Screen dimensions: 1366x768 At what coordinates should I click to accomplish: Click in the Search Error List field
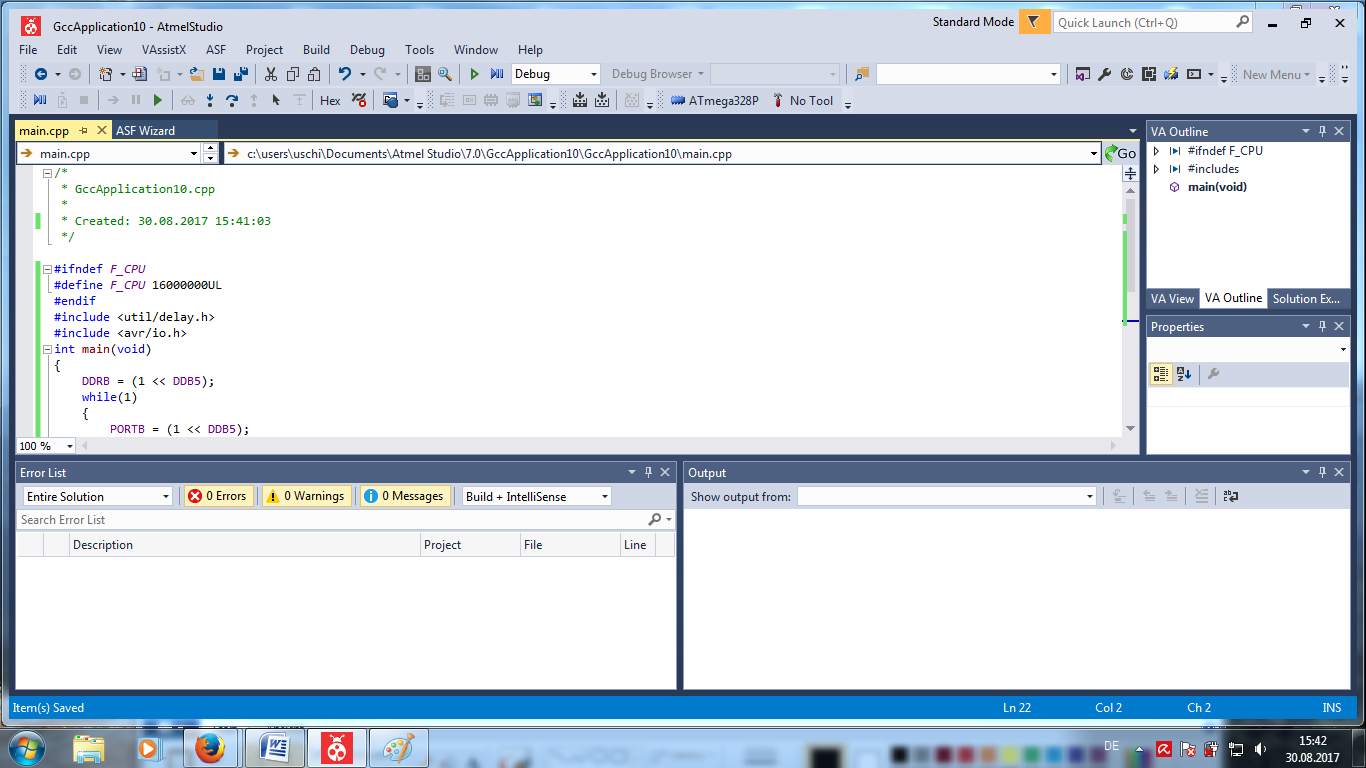(x=330, y=519)
